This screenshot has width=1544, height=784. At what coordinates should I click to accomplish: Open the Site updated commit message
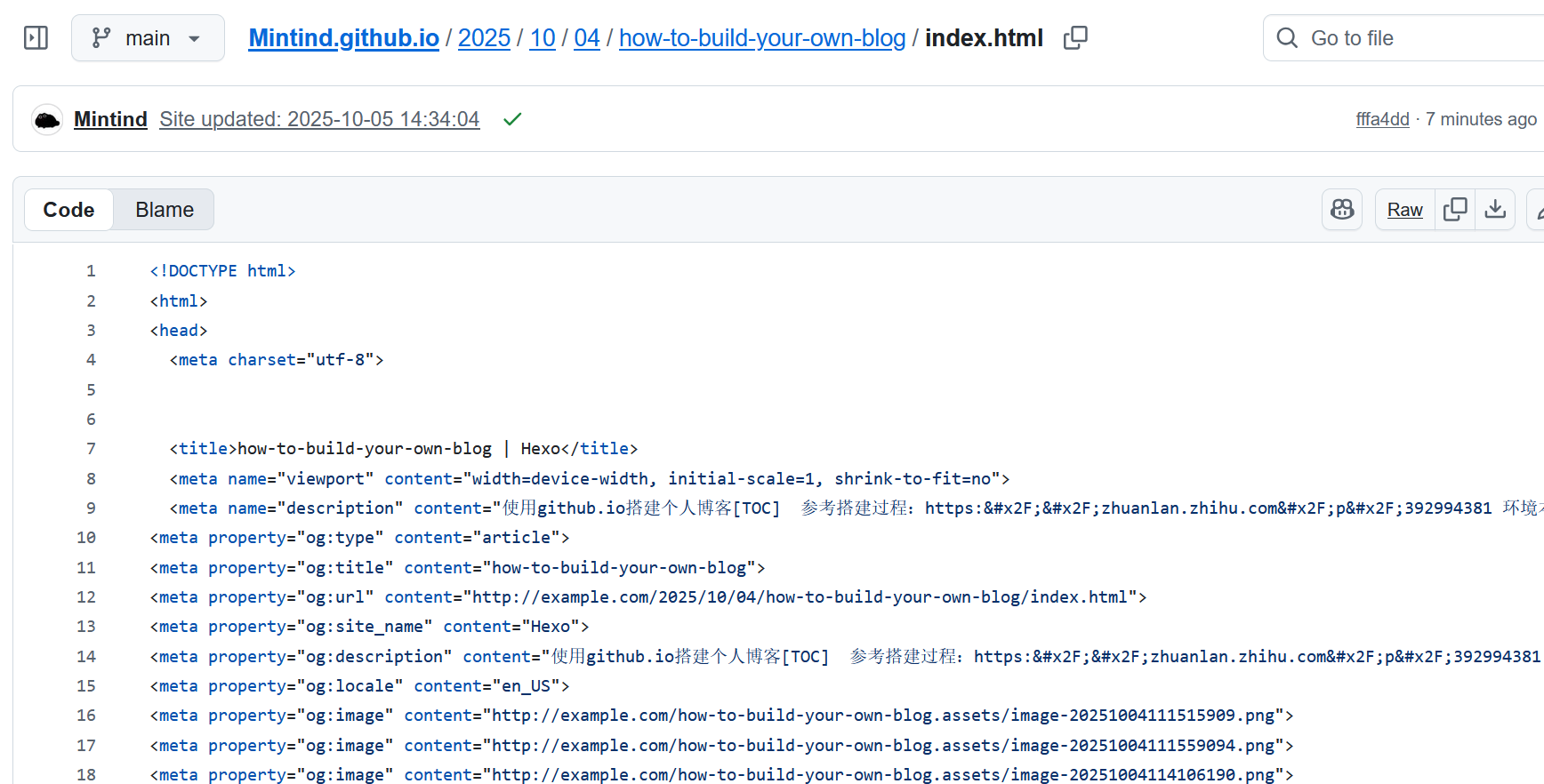click(x=319, y=119)
